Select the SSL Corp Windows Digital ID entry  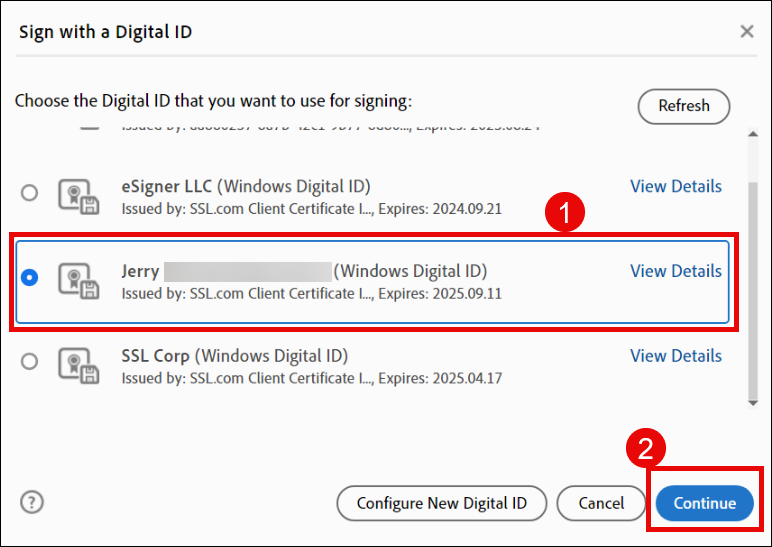(300, 366)
